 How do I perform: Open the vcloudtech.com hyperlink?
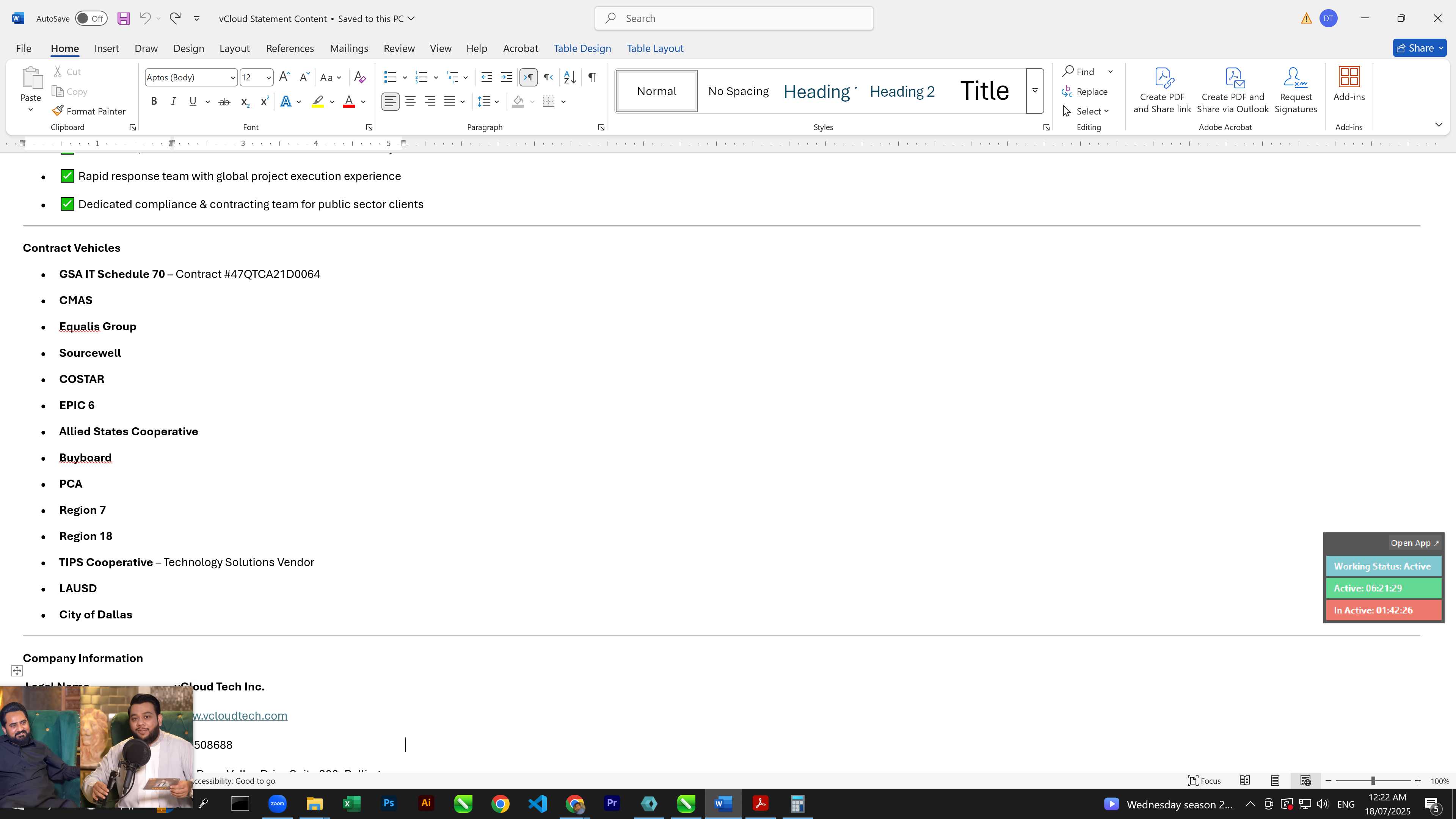click(x=240, y=715)
